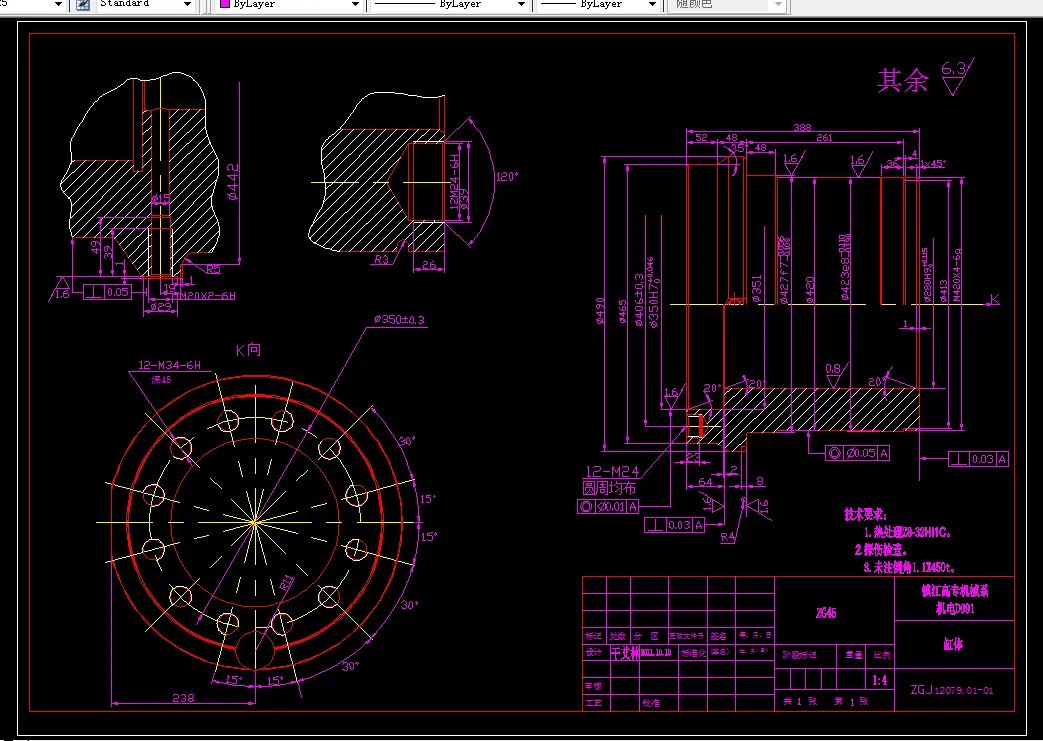Click the ø350±0.3 bolt circle dimension
The image size is (1043, 741).
[399, 320]
